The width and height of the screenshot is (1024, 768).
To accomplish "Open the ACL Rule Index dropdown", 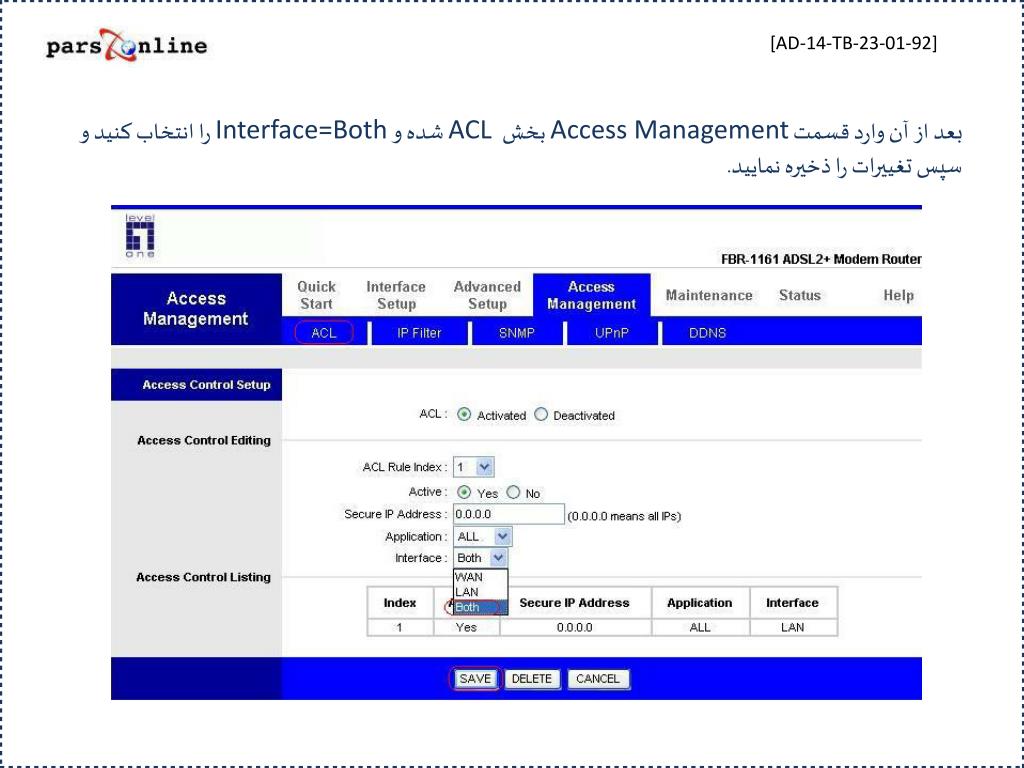I will click(473, 467).
